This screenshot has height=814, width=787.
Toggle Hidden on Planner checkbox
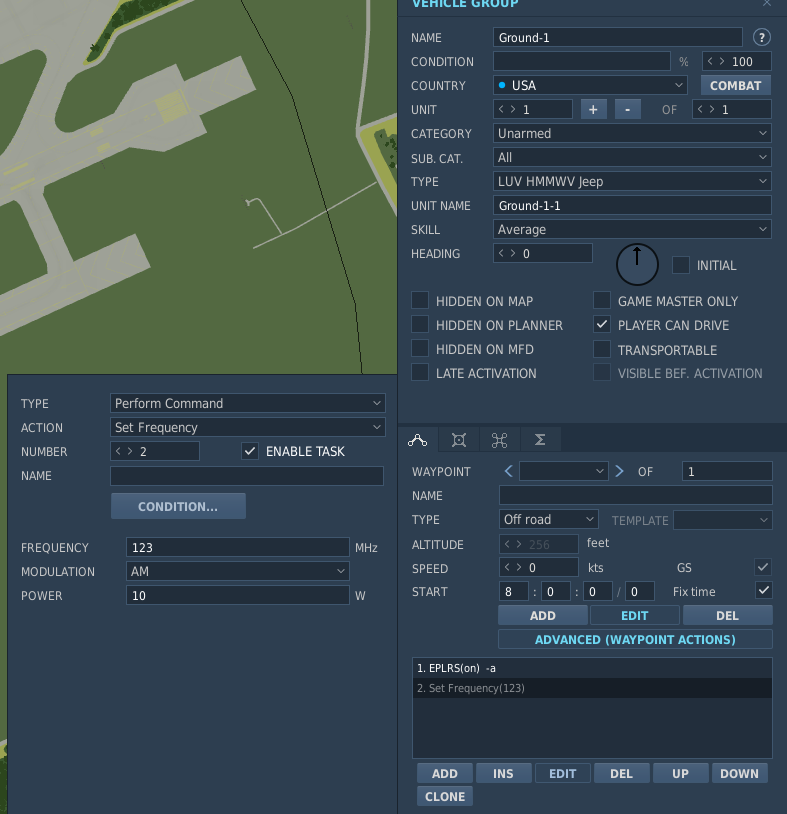pos(420,324)
